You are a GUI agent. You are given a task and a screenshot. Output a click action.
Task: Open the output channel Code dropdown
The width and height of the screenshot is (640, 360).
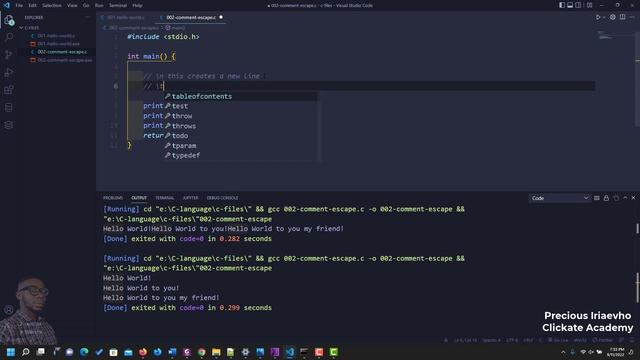coord(560,198)
